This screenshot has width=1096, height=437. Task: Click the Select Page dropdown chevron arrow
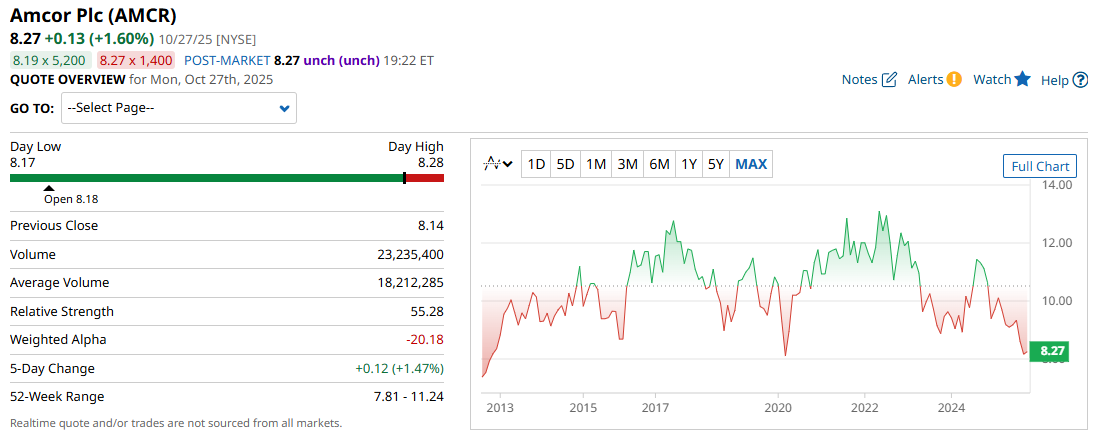point(285,108)
